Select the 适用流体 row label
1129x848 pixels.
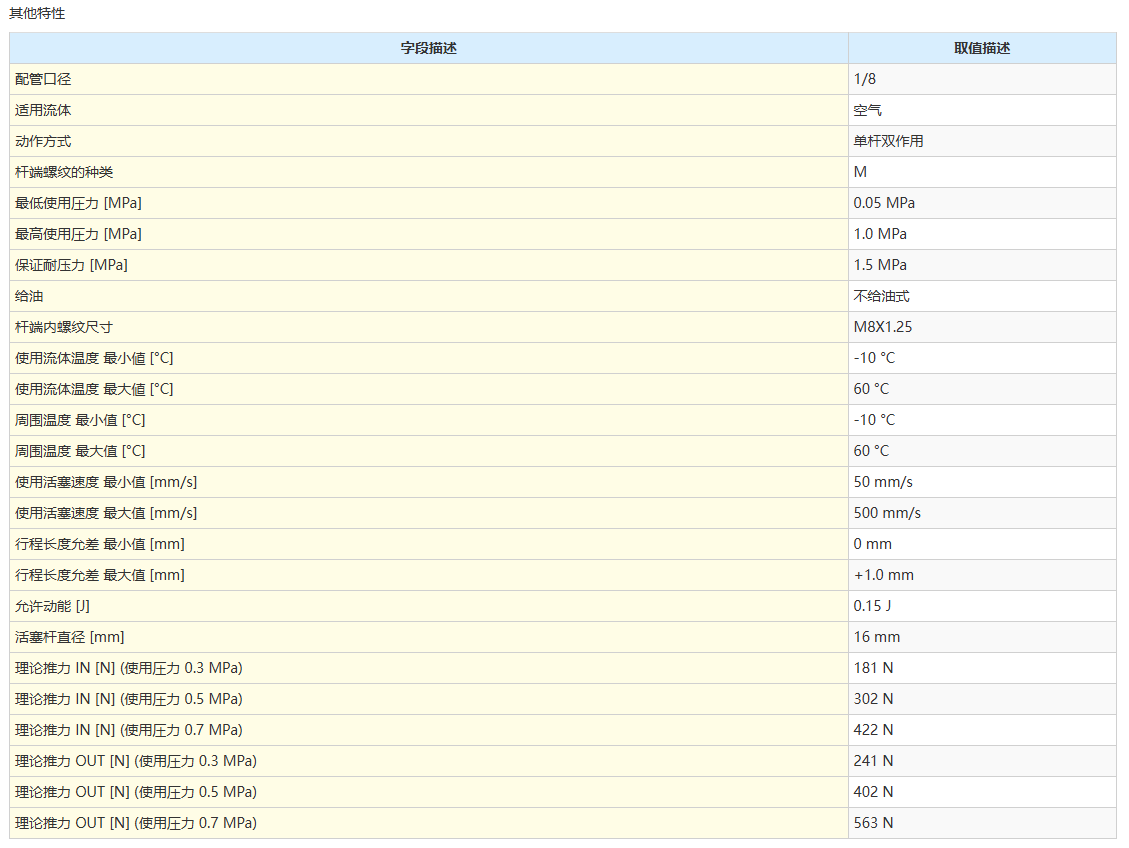point(43,110)
